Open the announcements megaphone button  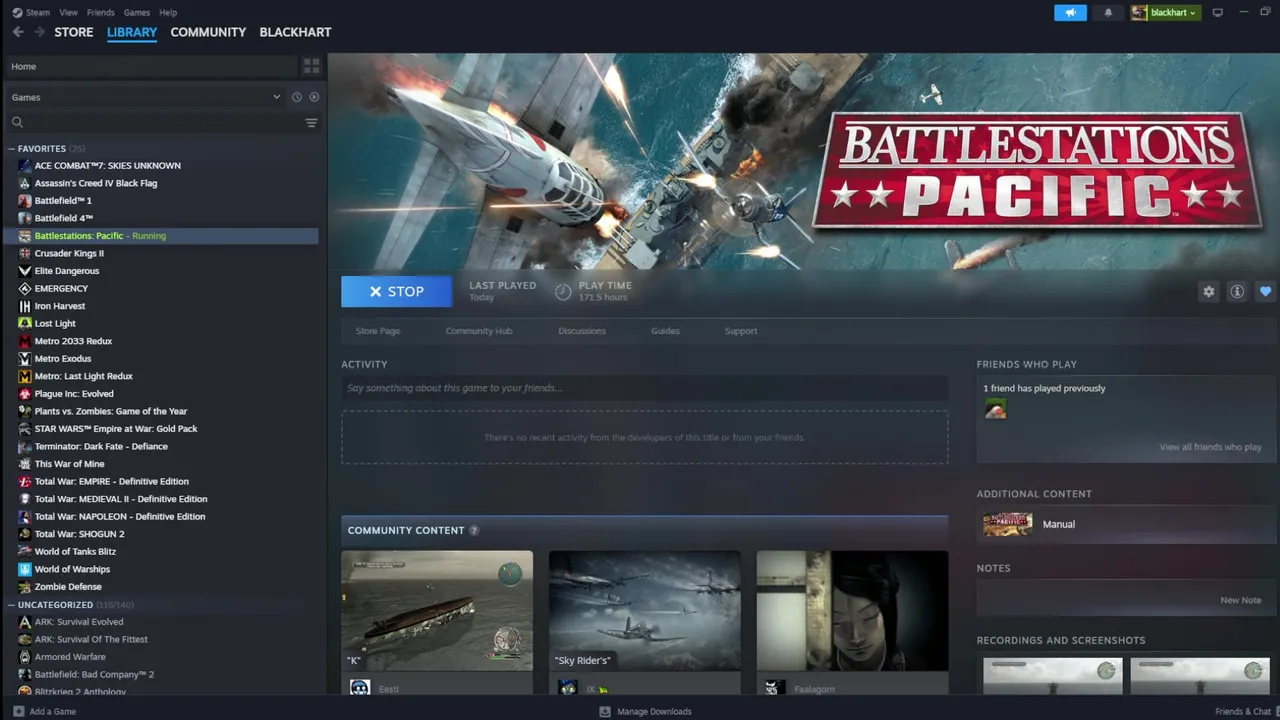pos(1070,12)
